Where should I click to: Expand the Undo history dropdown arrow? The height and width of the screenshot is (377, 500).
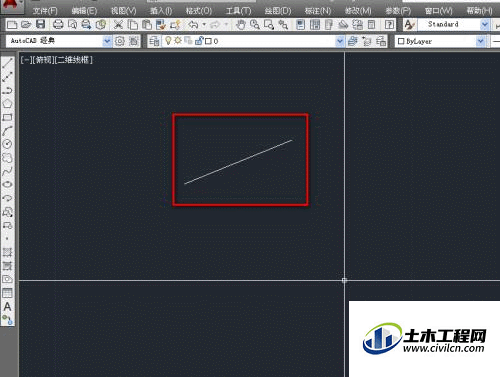click(204, 24)
